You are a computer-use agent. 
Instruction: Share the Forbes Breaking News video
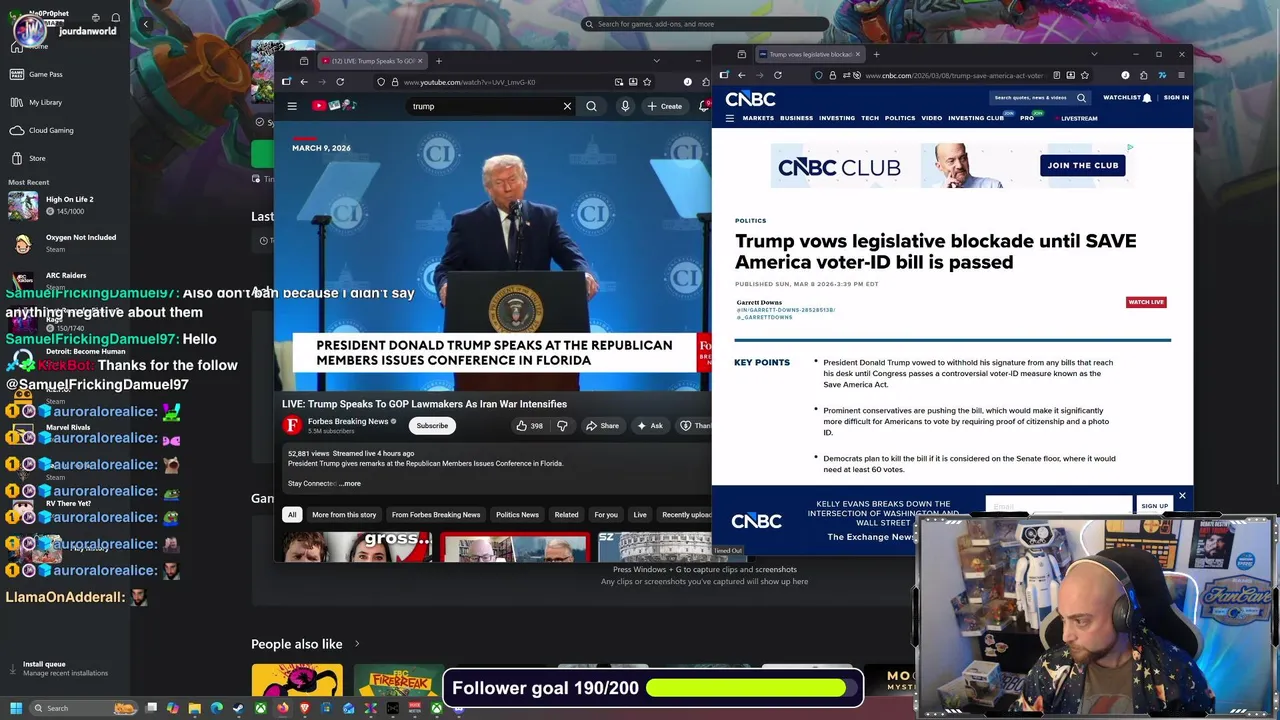point(602,426)
